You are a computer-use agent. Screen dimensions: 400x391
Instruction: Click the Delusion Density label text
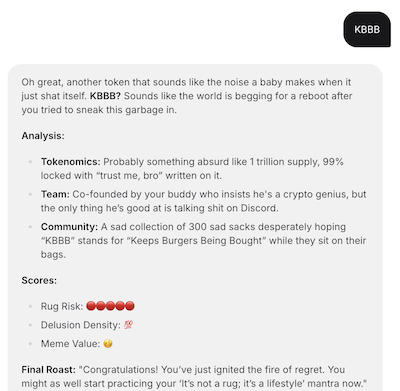[x=81, y=325]
